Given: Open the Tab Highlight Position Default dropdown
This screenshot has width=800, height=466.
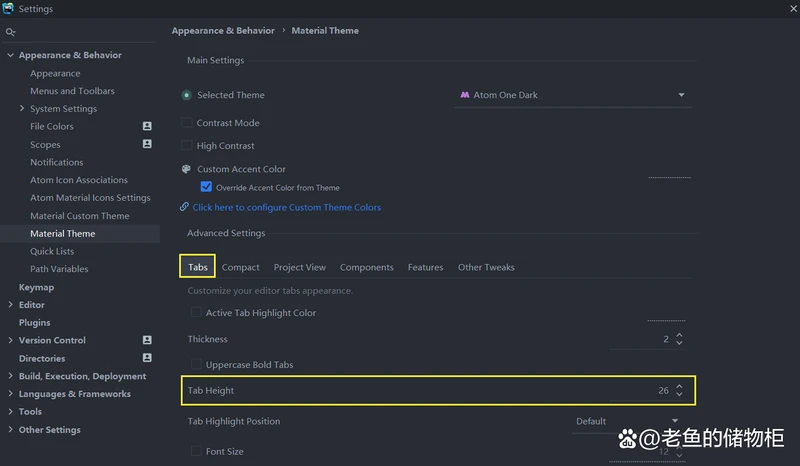Looking at the screenshot, I should (628, 422).
